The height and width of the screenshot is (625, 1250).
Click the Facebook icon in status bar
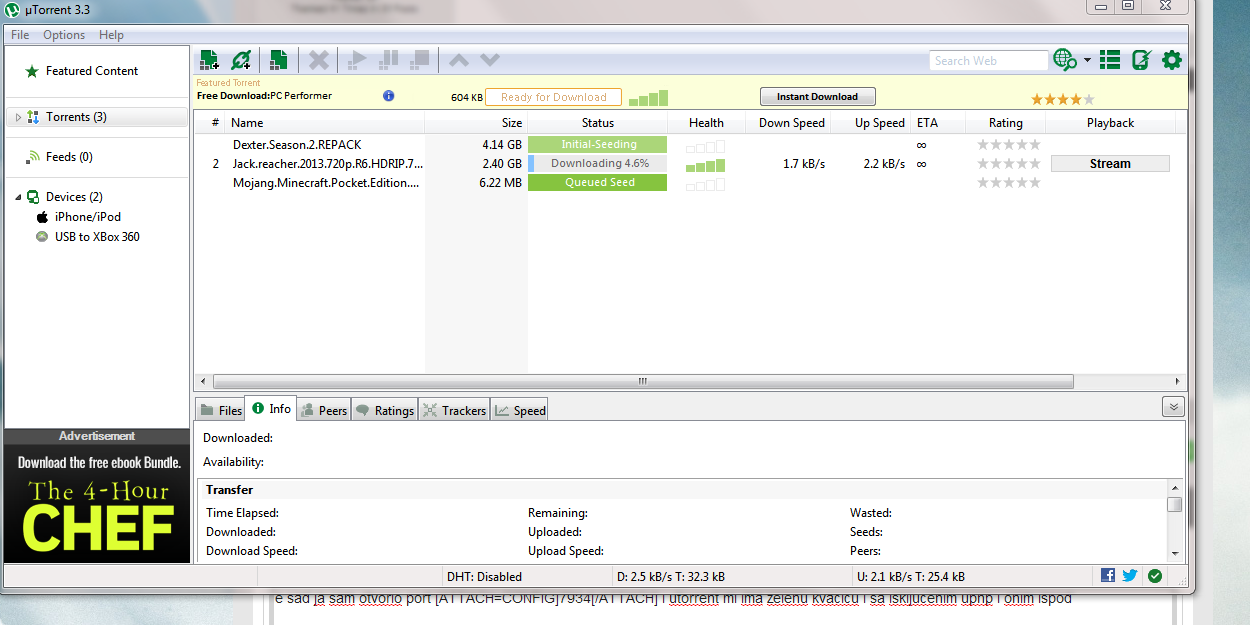(x=1108, y=575)
